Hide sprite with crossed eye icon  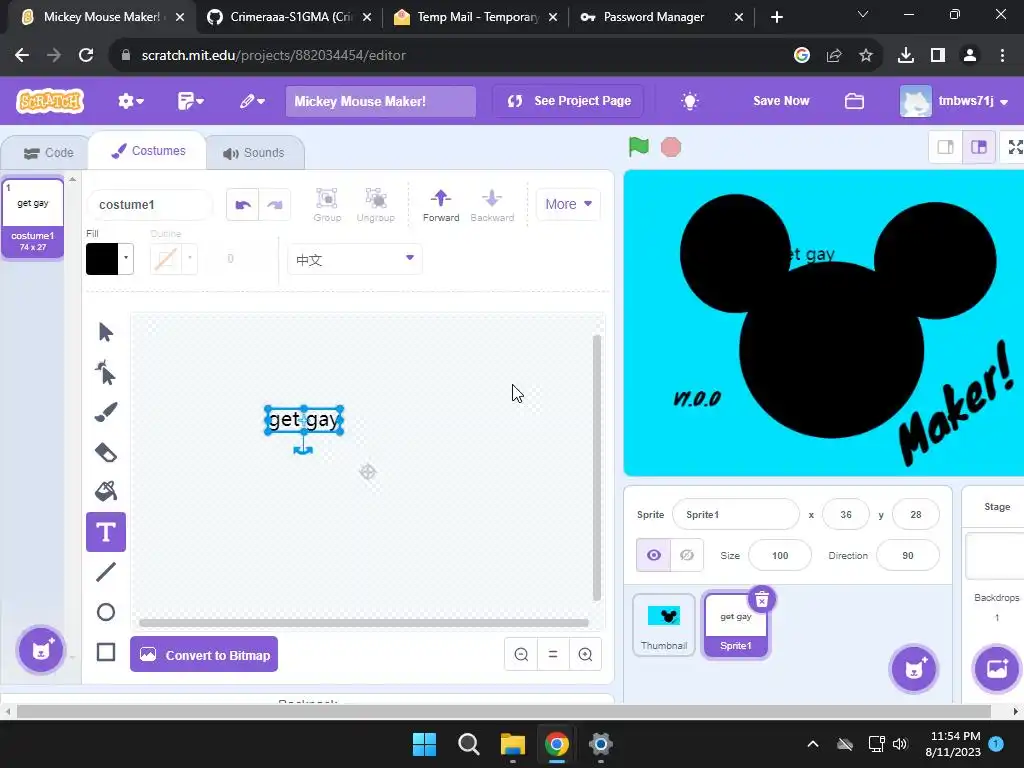[687, 555]
